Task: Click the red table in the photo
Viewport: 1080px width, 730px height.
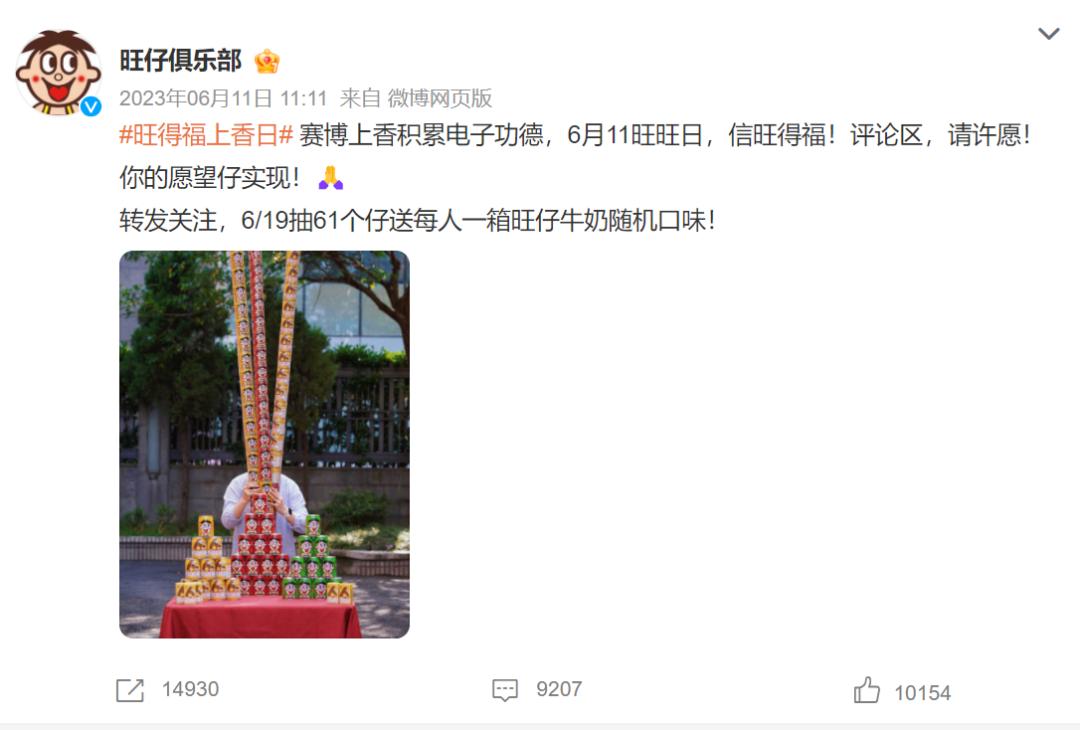Action: (x=260, y=618)
